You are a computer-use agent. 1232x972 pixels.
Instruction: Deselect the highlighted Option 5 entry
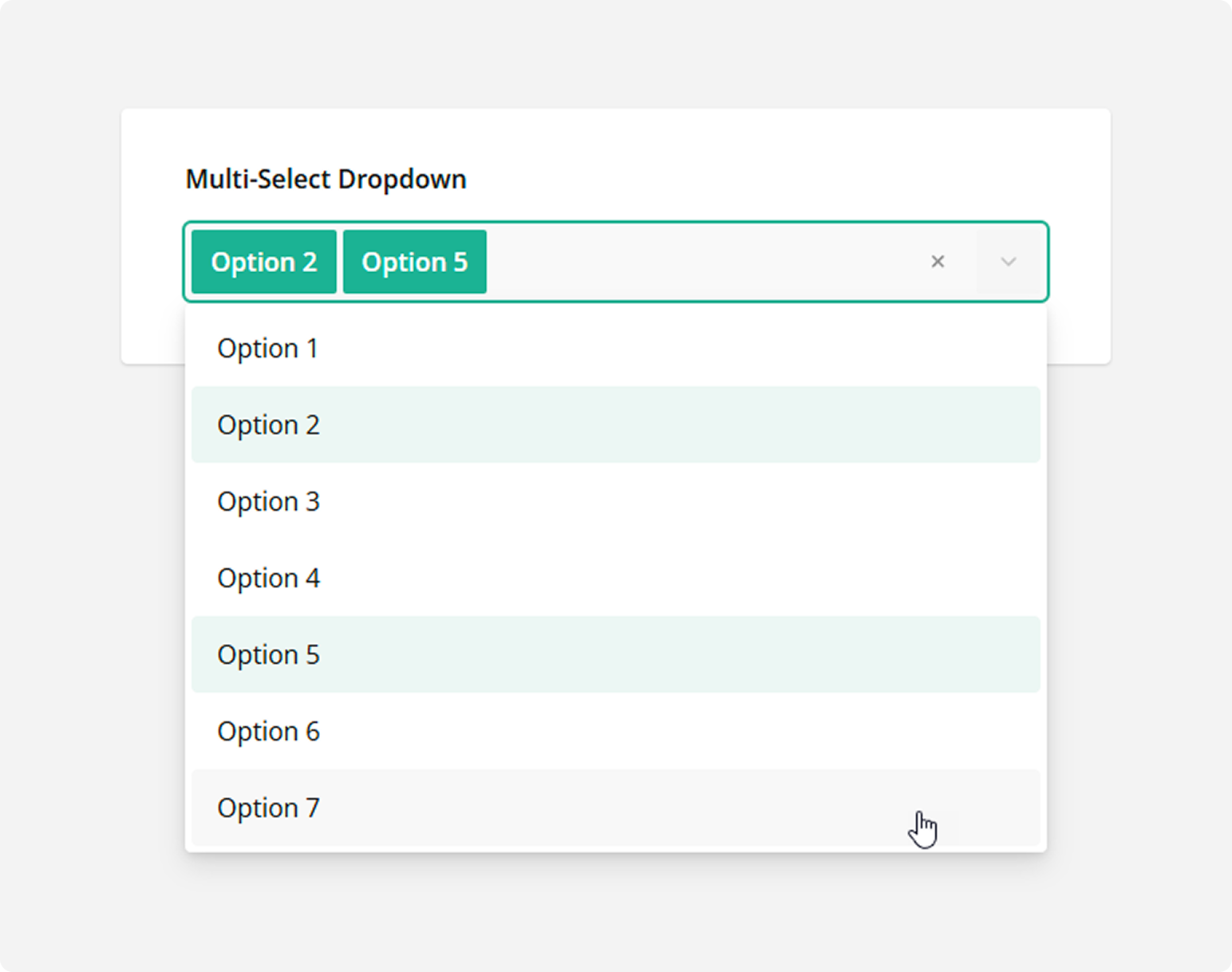coord(268,654)
